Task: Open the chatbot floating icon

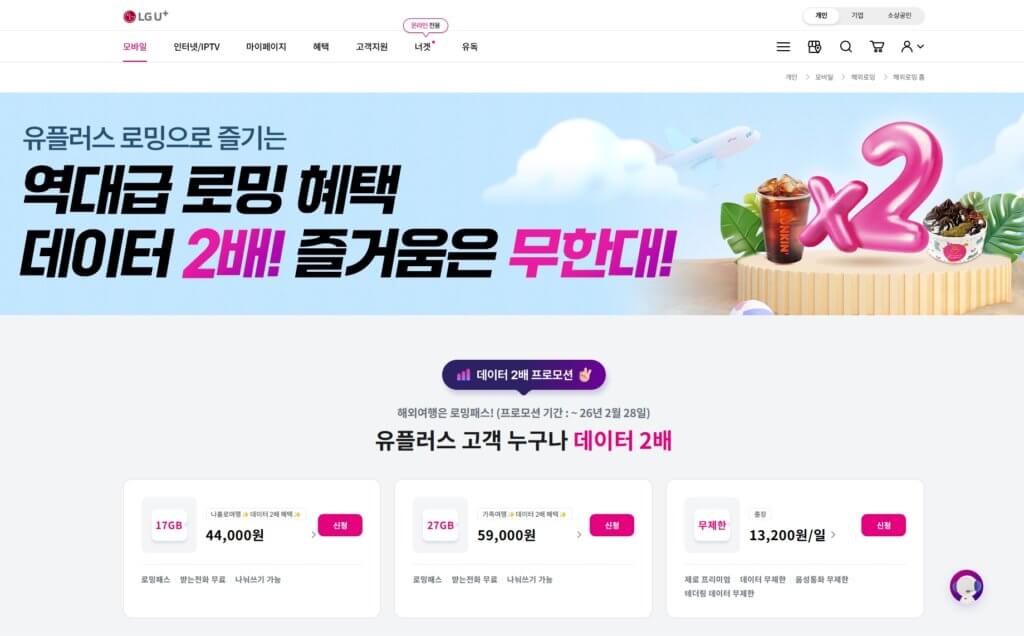Action: pos(967,586)
